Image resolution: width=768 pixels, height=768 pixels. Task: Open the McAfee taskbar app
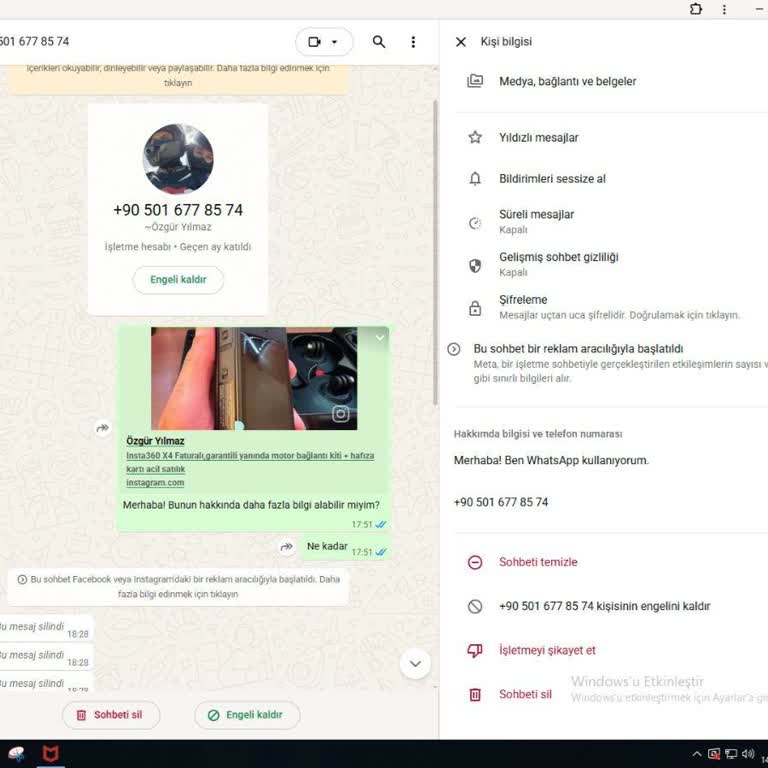[50, 754]
